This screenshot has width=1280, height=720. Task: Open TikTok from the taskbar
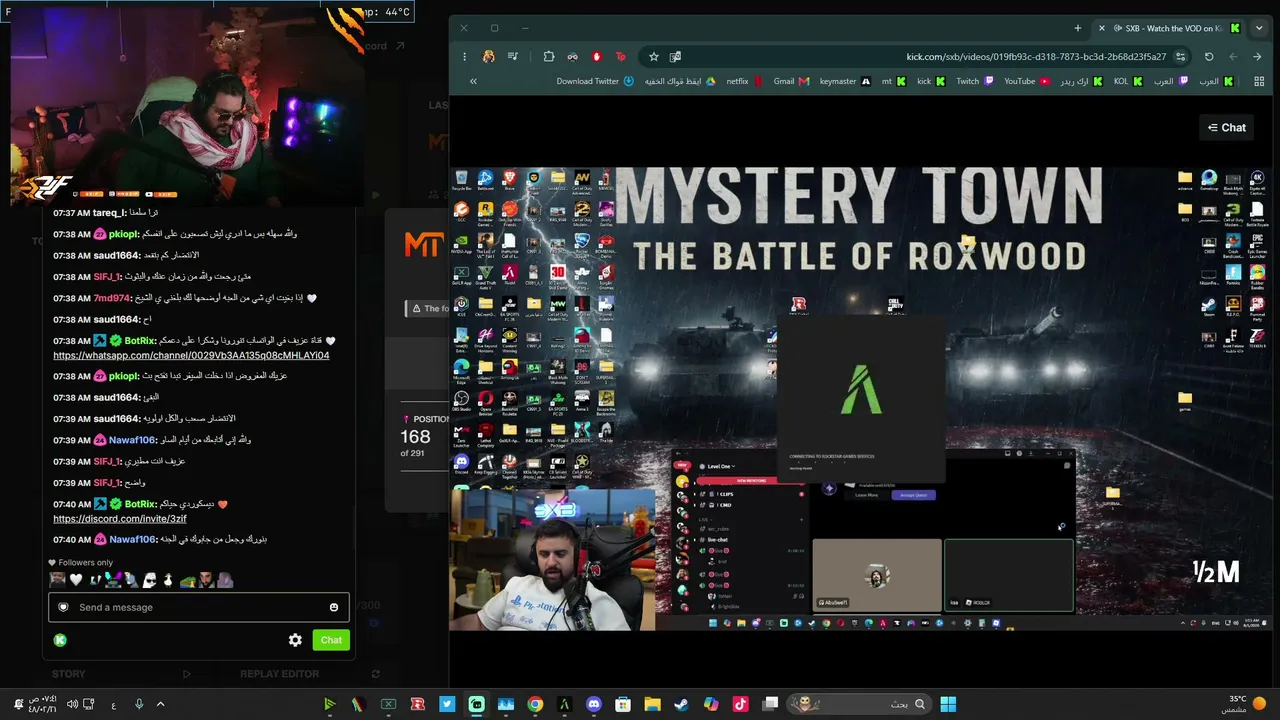coord(740,704)
